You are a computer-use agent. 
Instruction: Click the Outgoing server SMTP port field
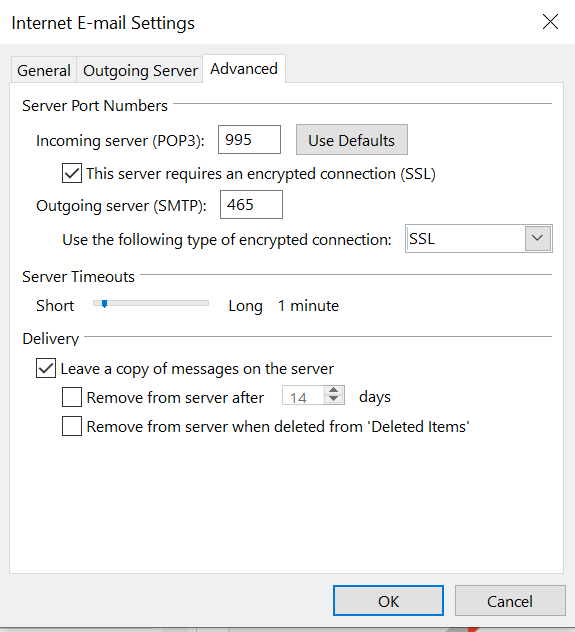tap(251, 205)
